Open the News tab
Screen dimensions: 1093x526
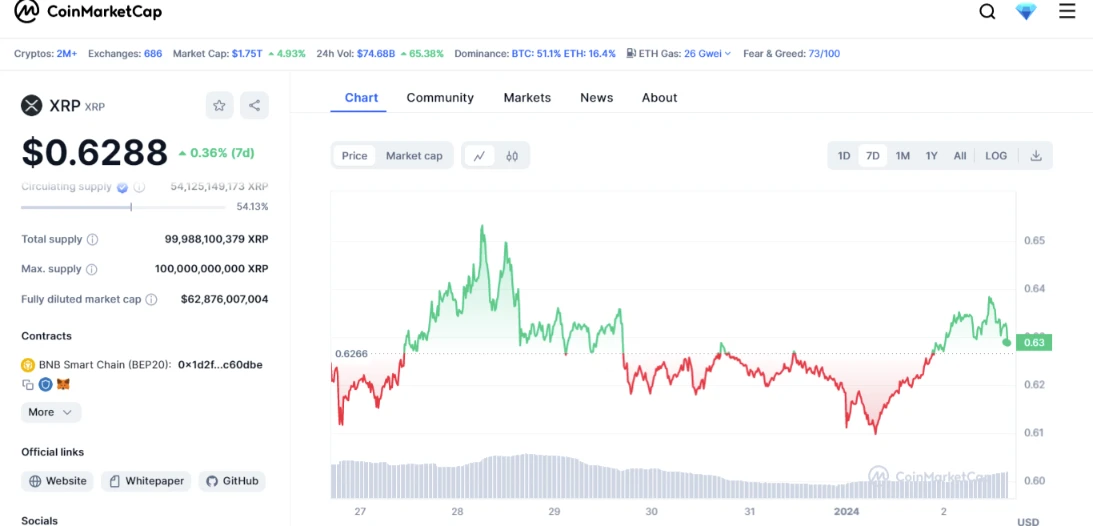click(597, 98)
